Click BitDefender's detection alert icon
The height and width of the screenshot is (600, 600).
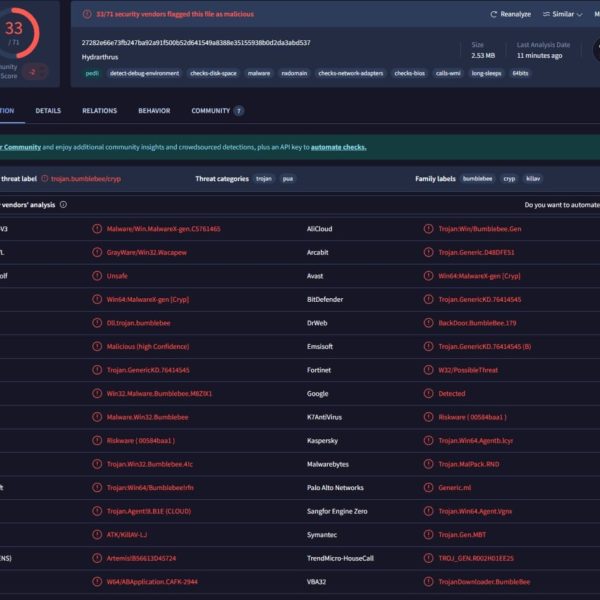pyautogui.click(x=429, y=299)
